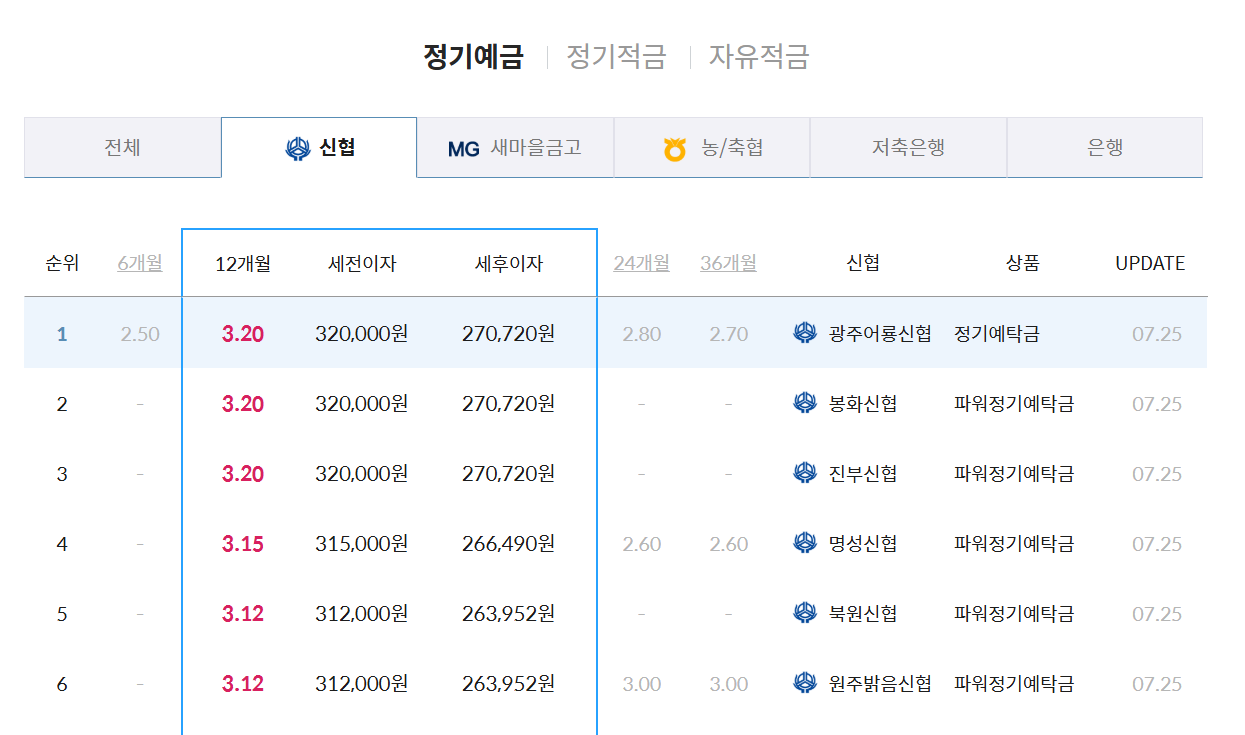Select the 정기예금 category tab
Viewport: 1245px width, 735px height.
coord(473,56)
